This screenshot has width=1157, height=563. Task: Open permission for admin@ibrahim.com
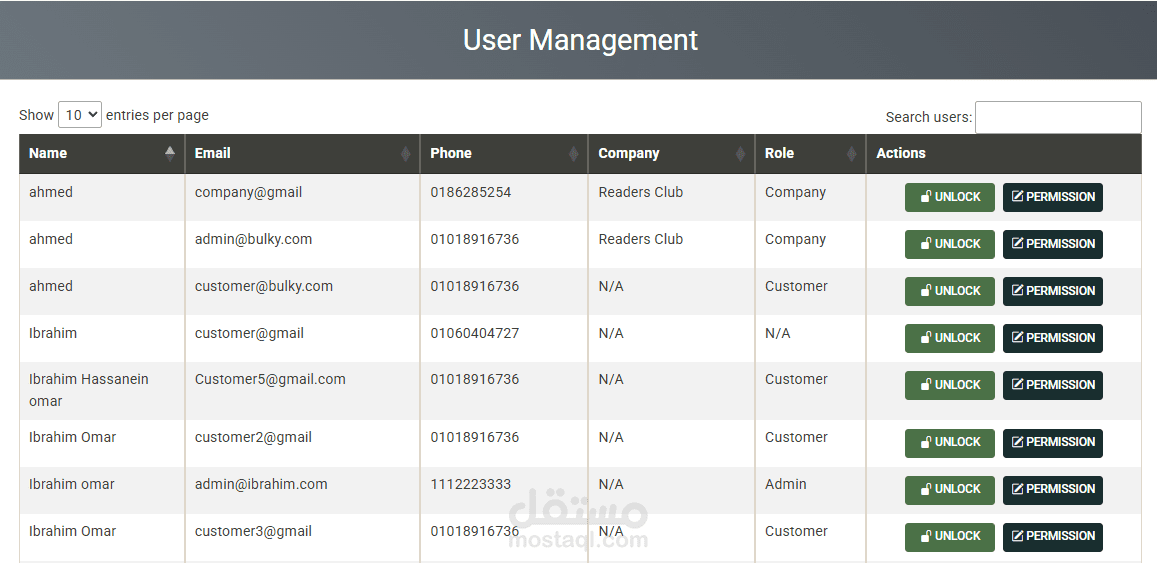coord(1052,490)
